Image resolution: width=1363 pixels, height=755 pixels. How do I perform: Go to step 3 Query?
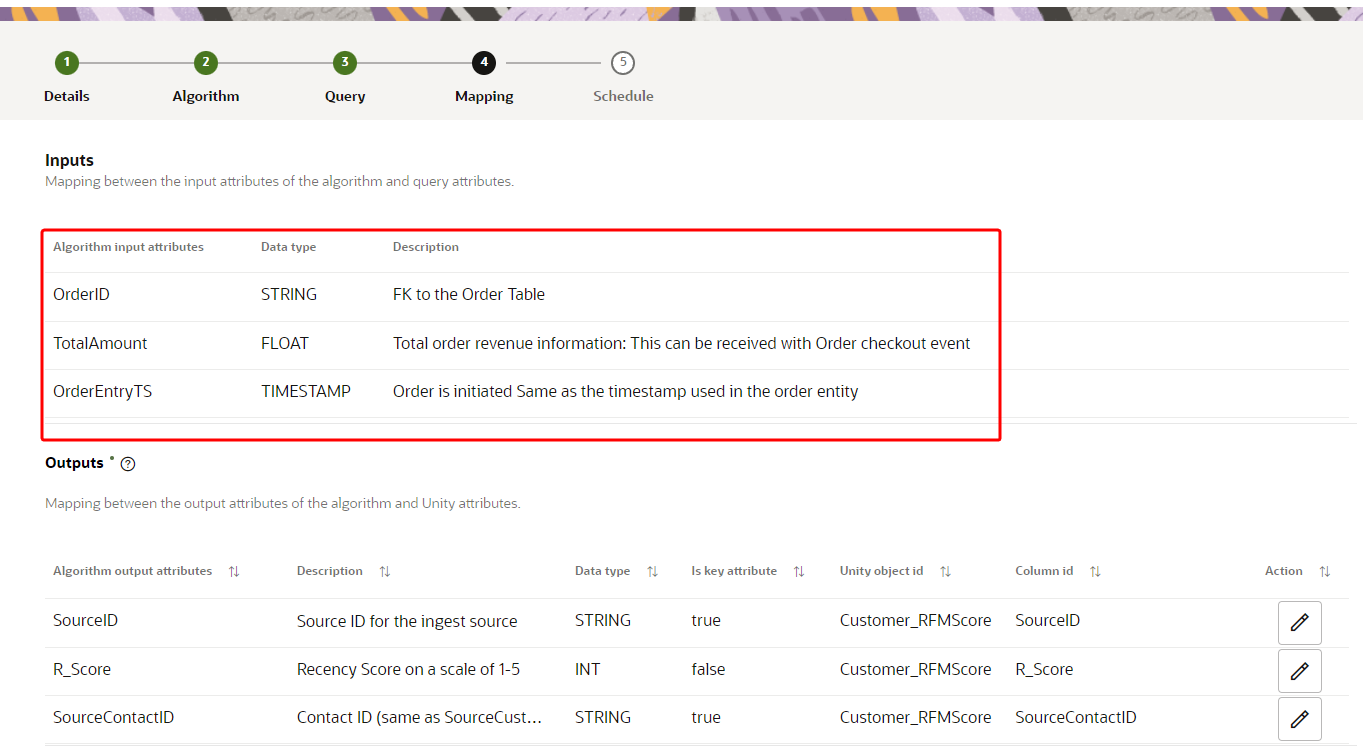(345, 63)
